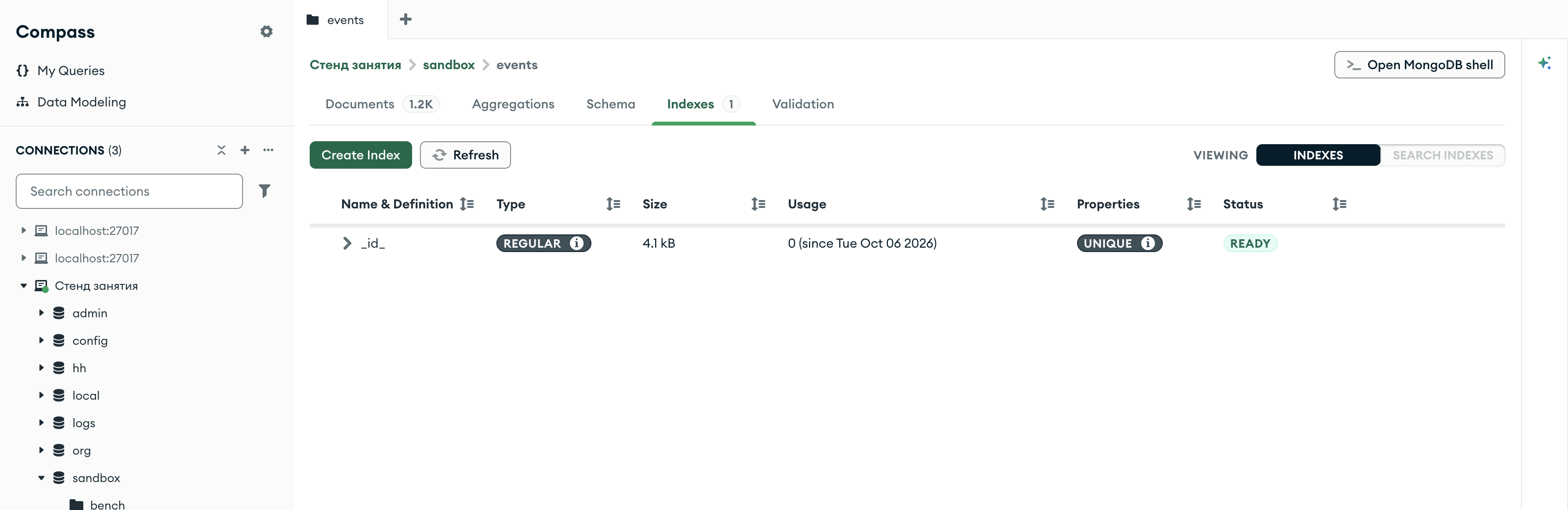Image resolution: width=1568 pixels, height=510 pixels.
Task: Click the AI assistant sparkle icon
Action: click(x=1544, y=63)
